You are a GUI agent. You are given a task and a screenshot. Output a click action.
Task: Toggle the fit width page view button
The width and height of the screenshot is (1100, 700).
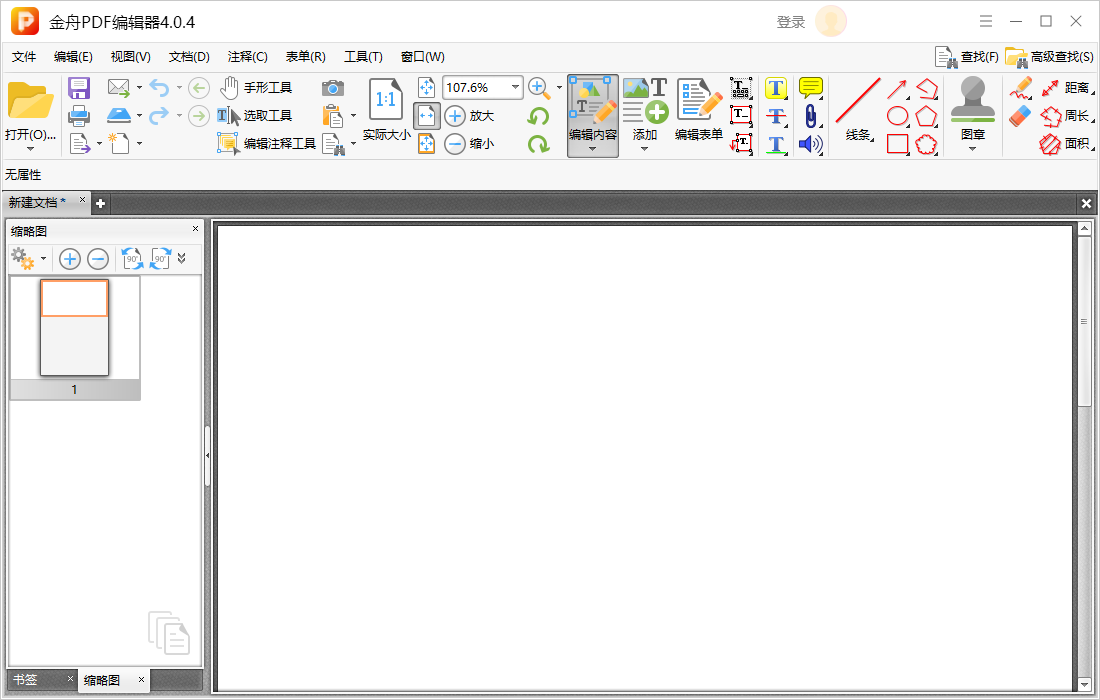click(x=427, y=116)
